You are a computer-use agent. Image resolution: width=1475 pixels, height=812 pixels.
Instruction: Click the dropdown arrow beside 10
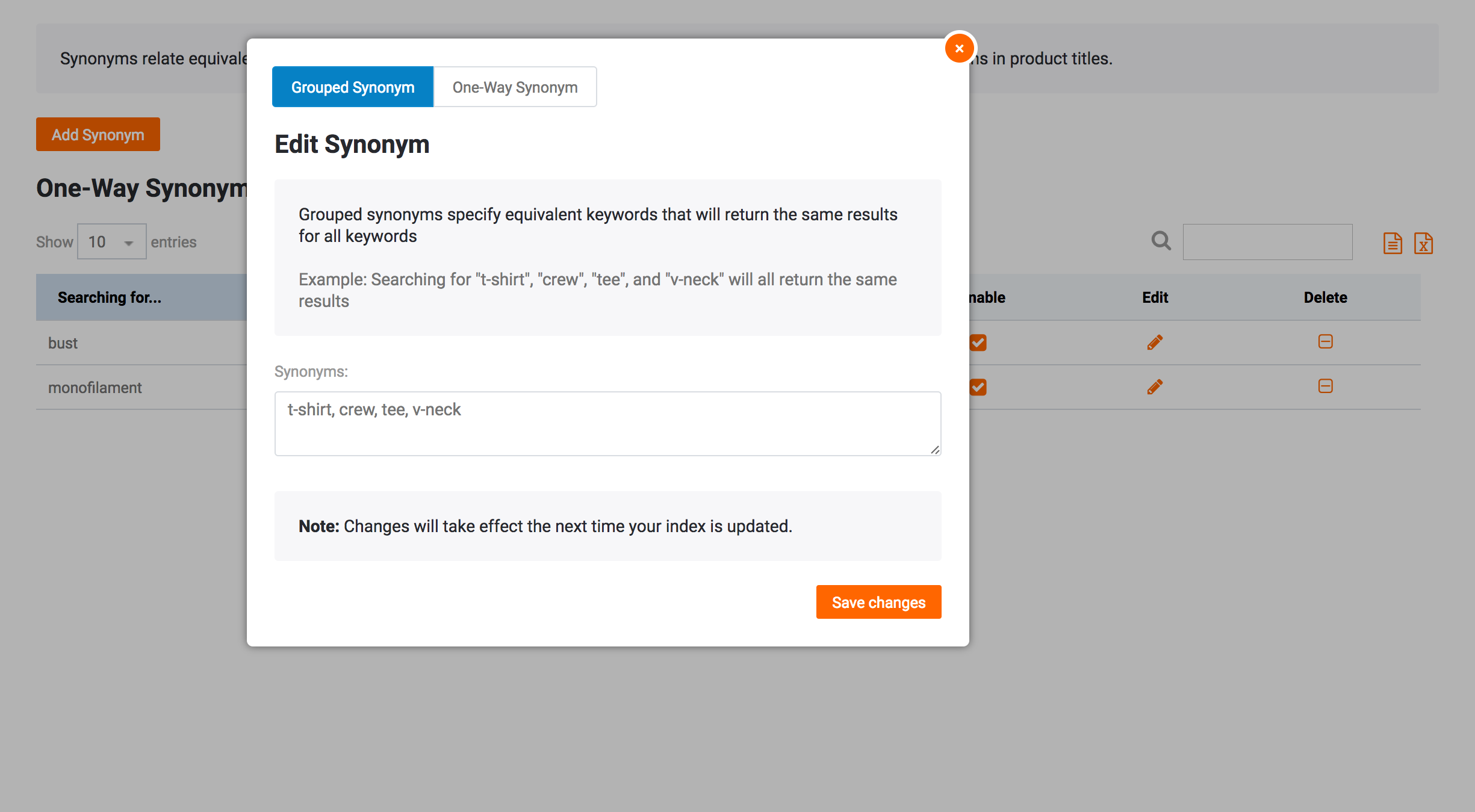(128, 243)
